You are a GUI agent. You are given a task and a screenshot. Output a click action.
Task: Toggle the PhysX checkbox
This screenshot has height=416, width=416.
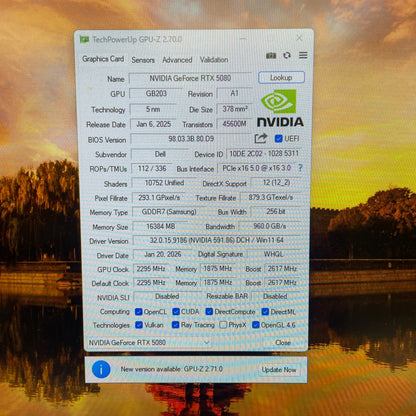point(223,325)
